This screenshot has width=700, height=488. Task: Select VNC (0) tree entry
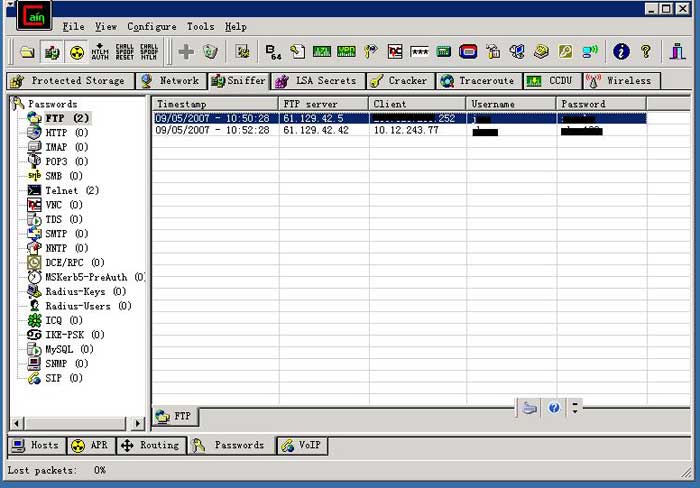(x=64, y=204)
